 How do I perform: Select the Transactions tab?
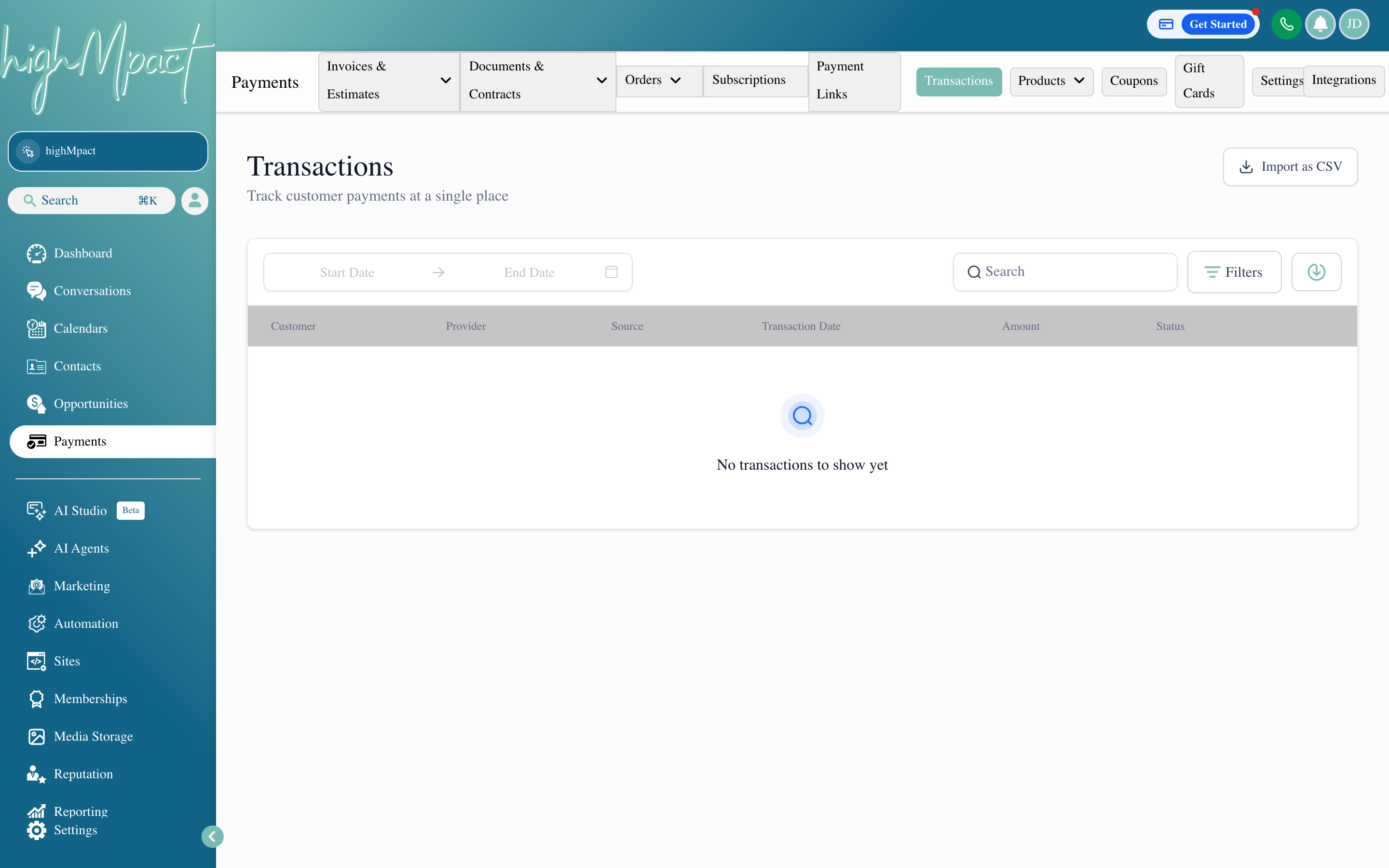tap(958, 81)
